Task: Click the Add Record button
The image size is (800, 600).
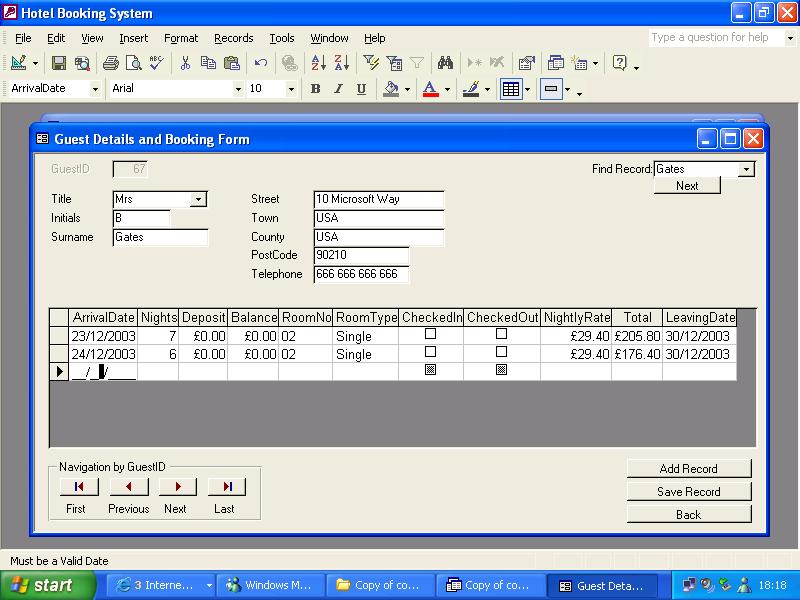Action: click(689, 469)
